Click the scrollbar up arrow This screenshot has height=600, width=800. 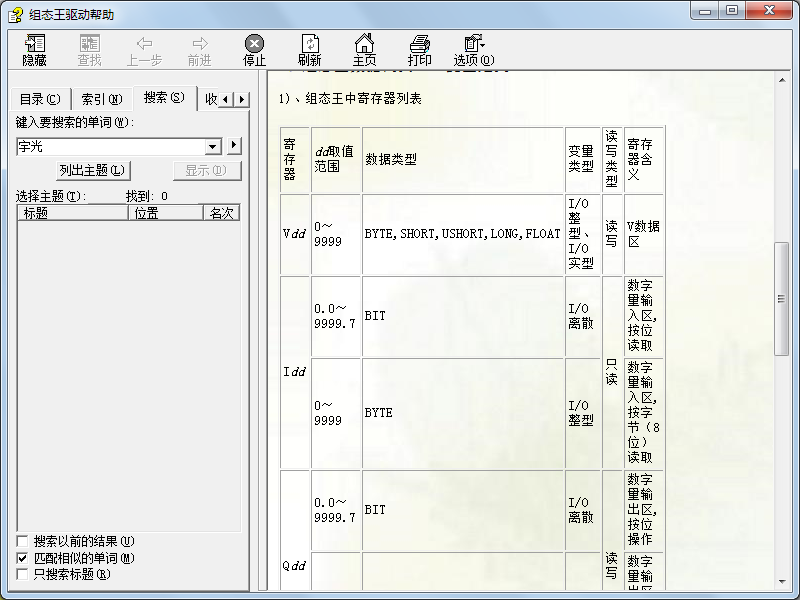[x=782, y=80]
